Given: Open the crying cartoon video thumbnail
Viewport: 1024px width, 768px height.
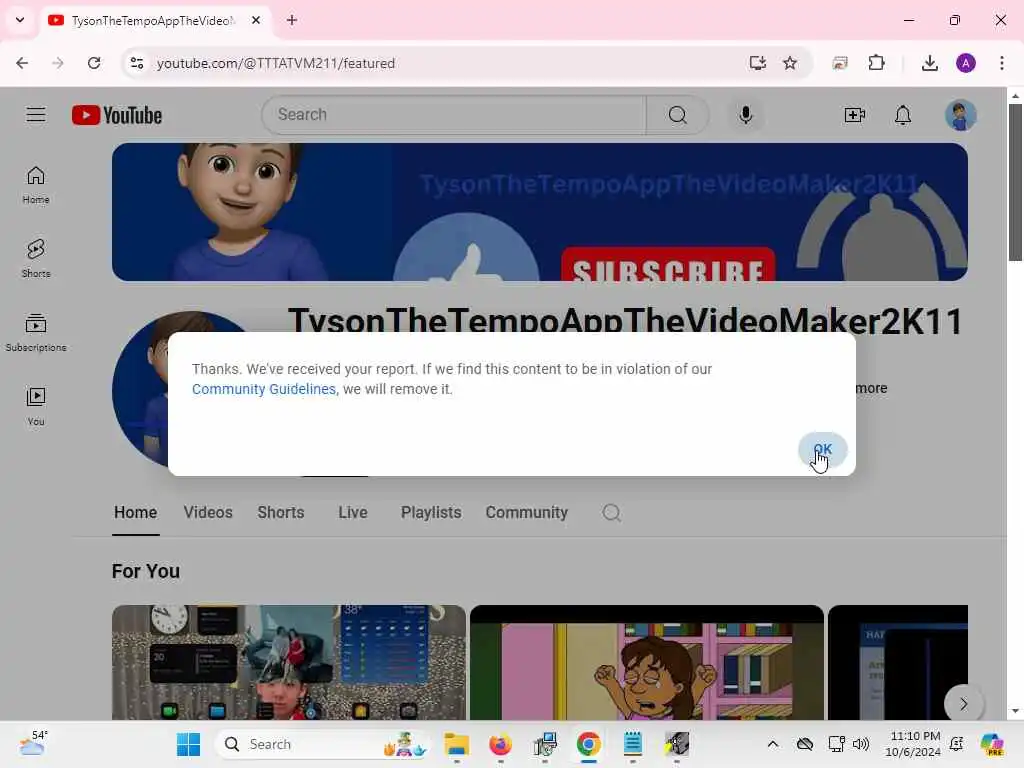Looking at the screenshot, I should point(647,662).
